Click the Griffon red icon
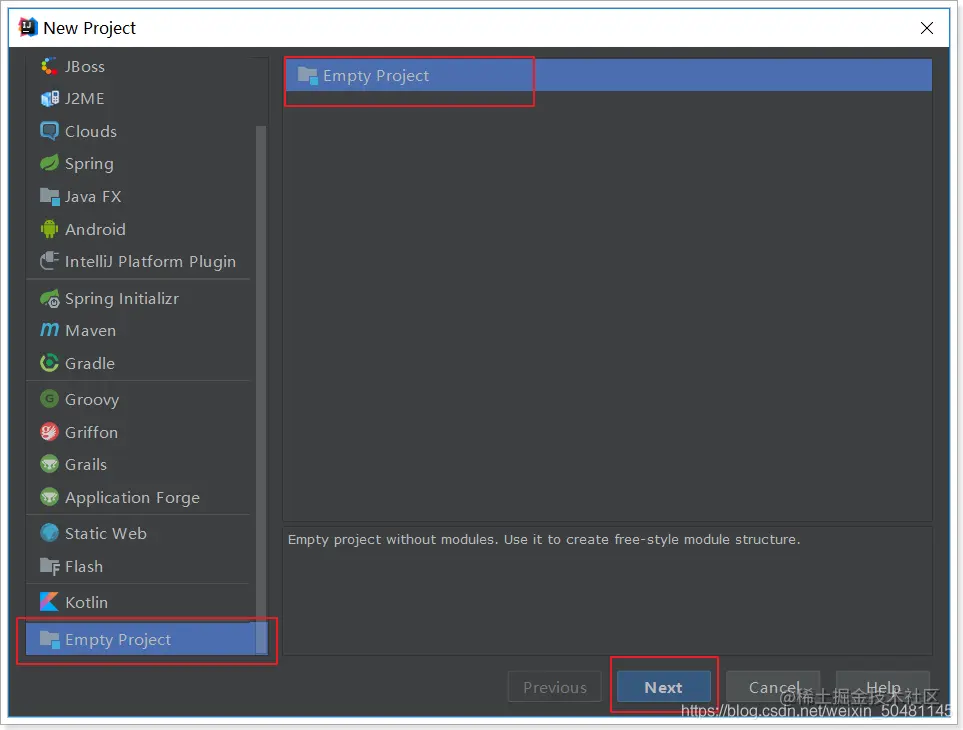This screenshot has width=963, height=730. point(49,432)
